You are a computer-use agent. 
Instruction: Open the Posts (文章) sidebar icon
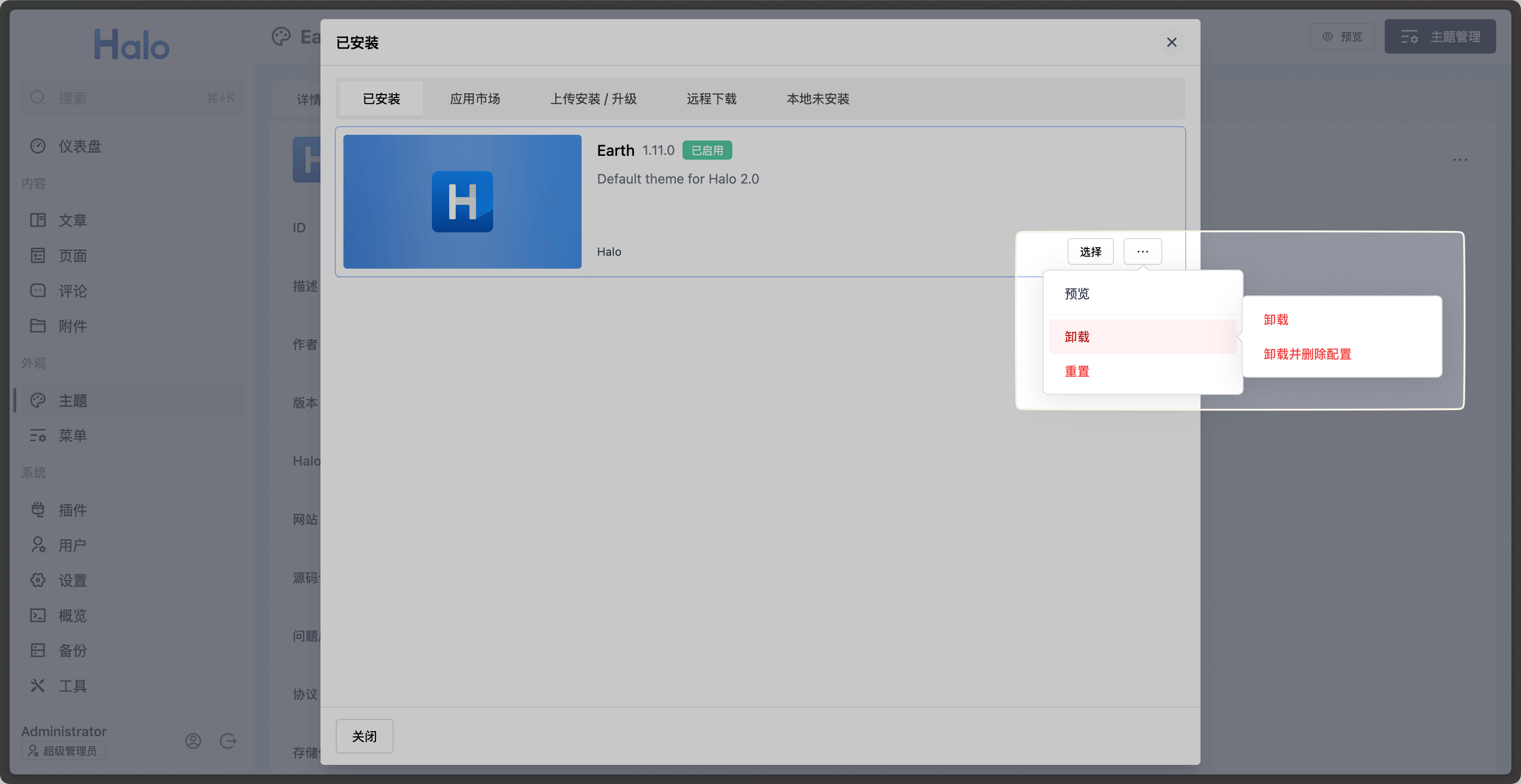click(x=38, y=221)
